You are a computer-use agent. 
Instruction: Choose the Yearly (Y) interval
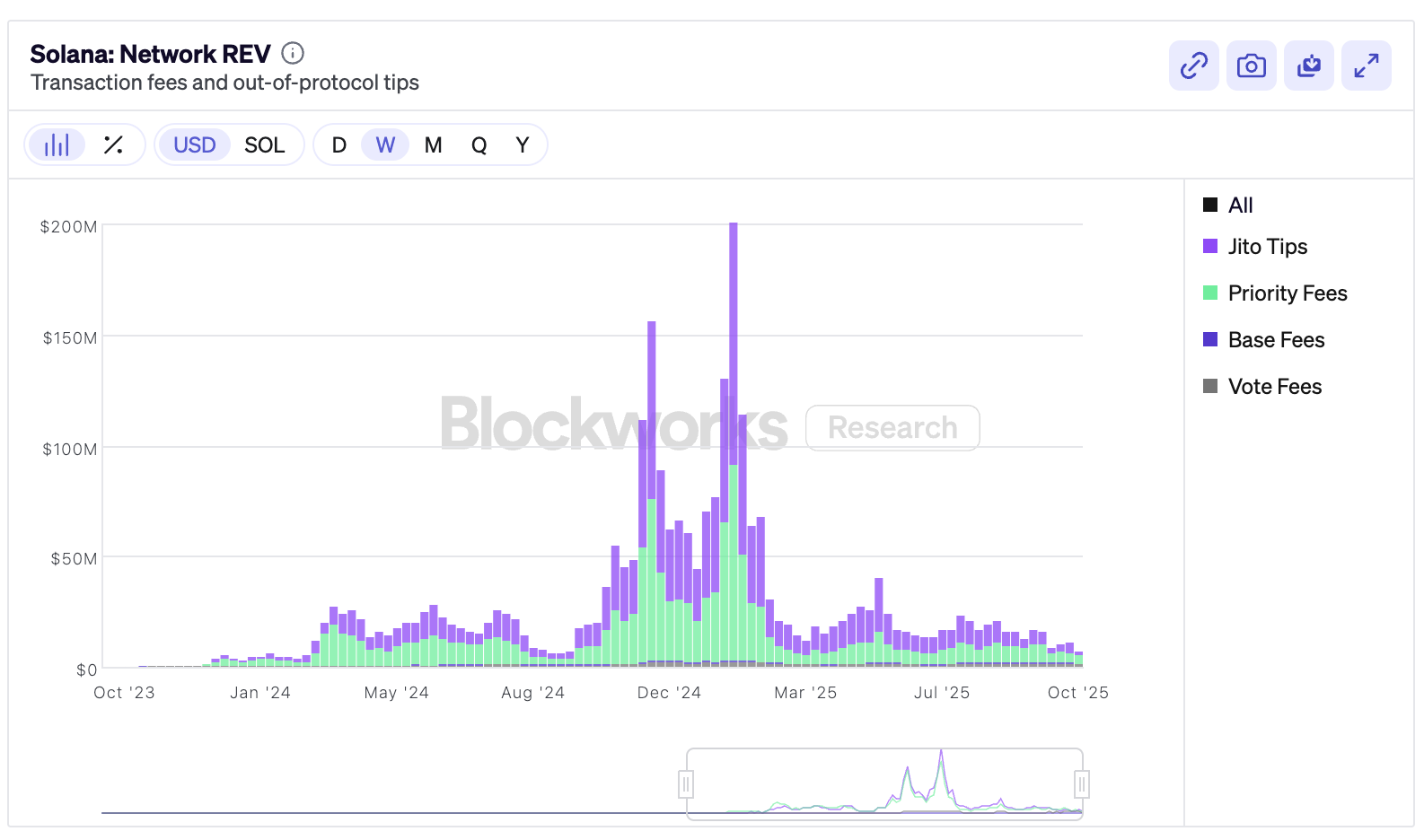(522, 144)
